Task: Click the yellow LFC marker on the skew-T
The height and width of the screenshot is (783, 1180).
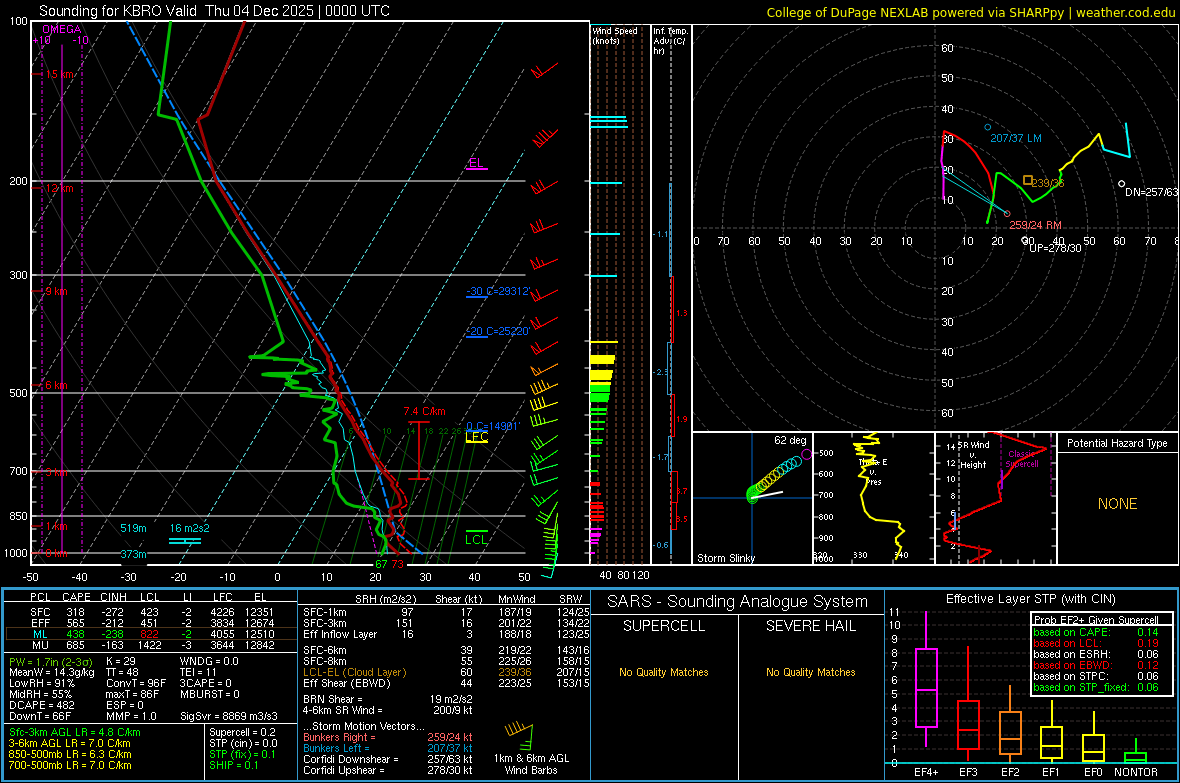Action: (x=476, y=437)
